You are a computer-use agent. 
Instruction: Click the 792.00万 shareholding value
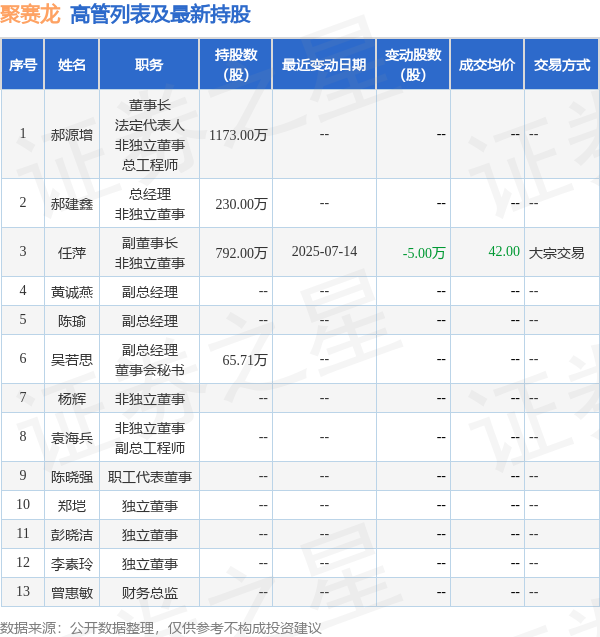pyautogui.click(x=241, y=253)
